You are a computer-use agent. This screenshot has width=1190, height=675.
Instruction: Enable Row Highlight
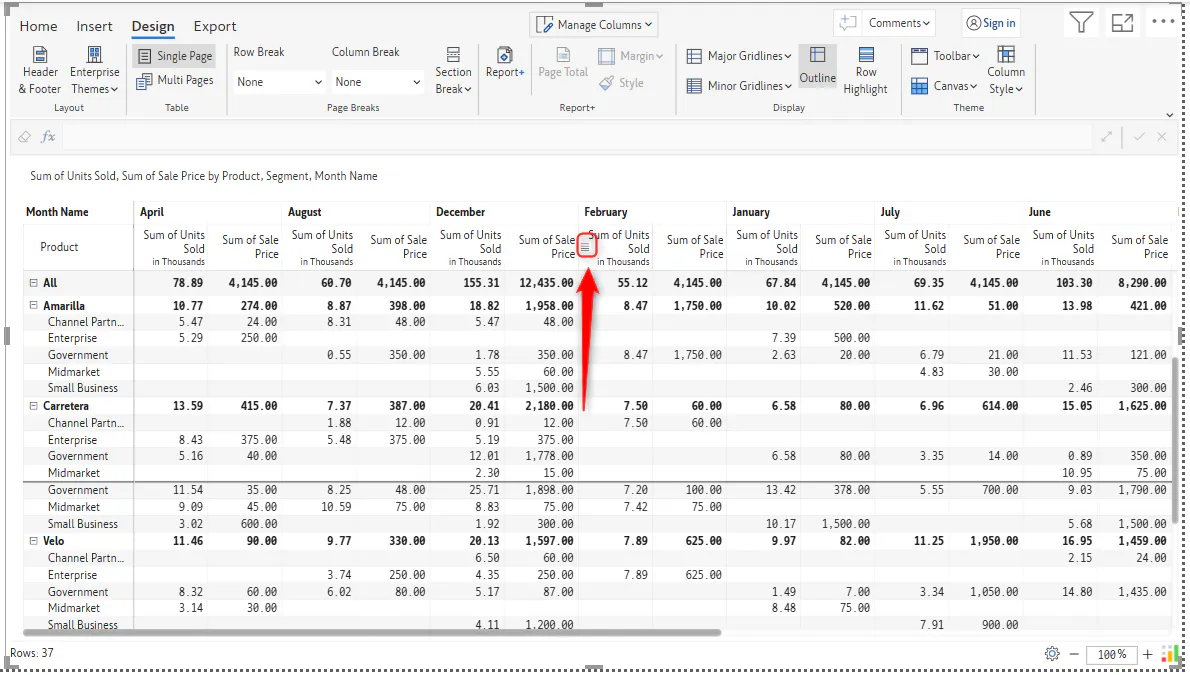(x=865, y=71)
